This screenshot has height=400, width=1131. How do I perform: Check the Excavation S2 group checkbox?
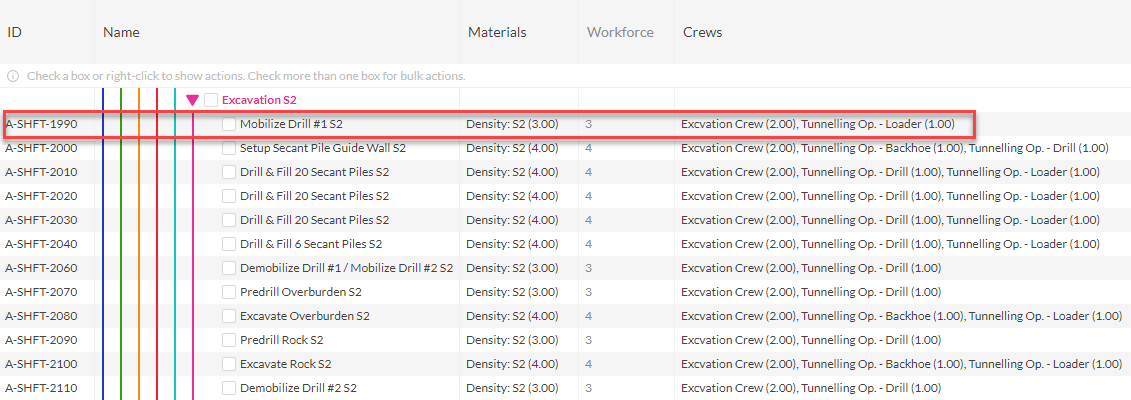pyautogui.click(x=211, y=100)
